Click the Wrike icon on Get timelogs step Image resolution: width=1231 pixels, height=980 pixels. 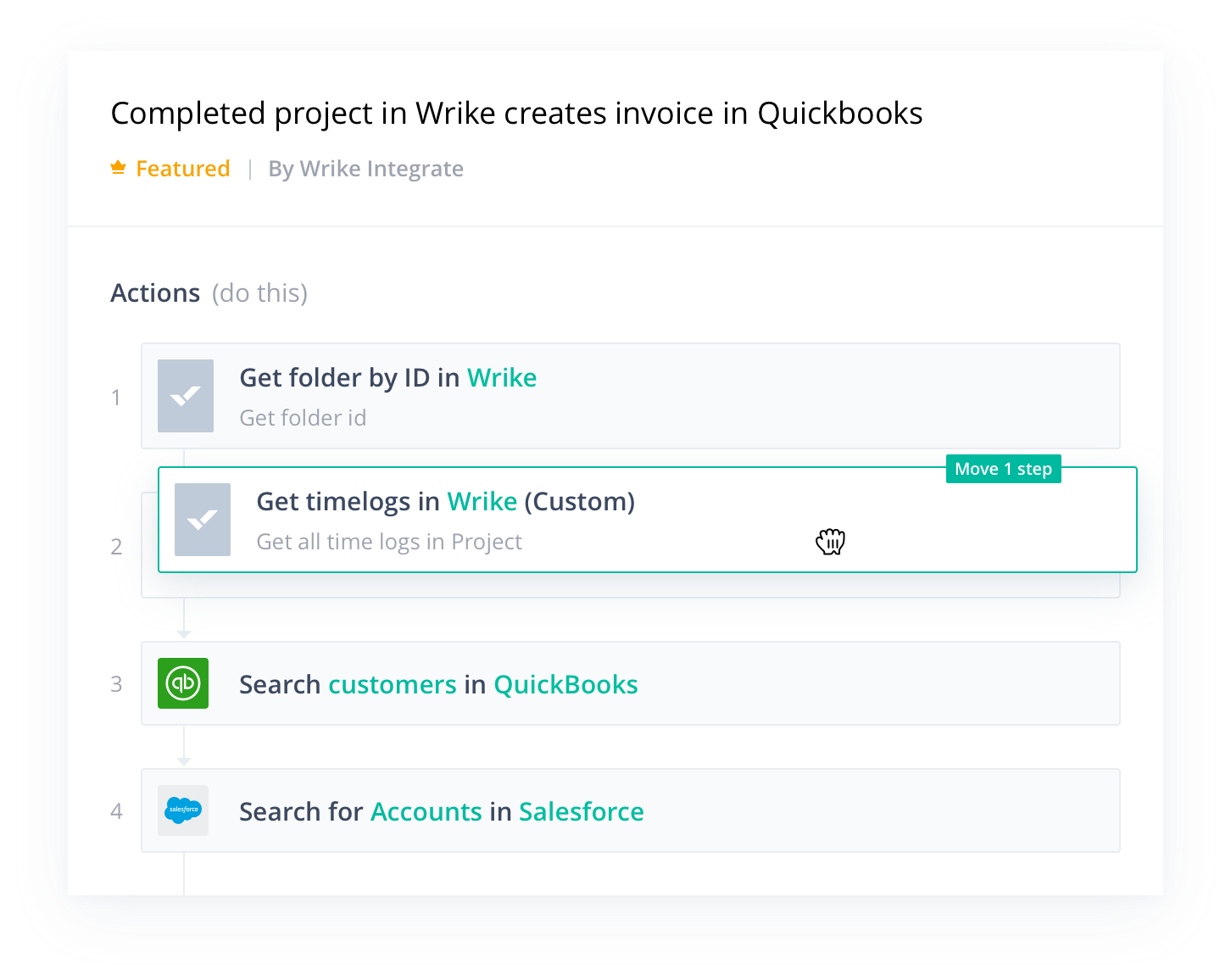(203, 520)
